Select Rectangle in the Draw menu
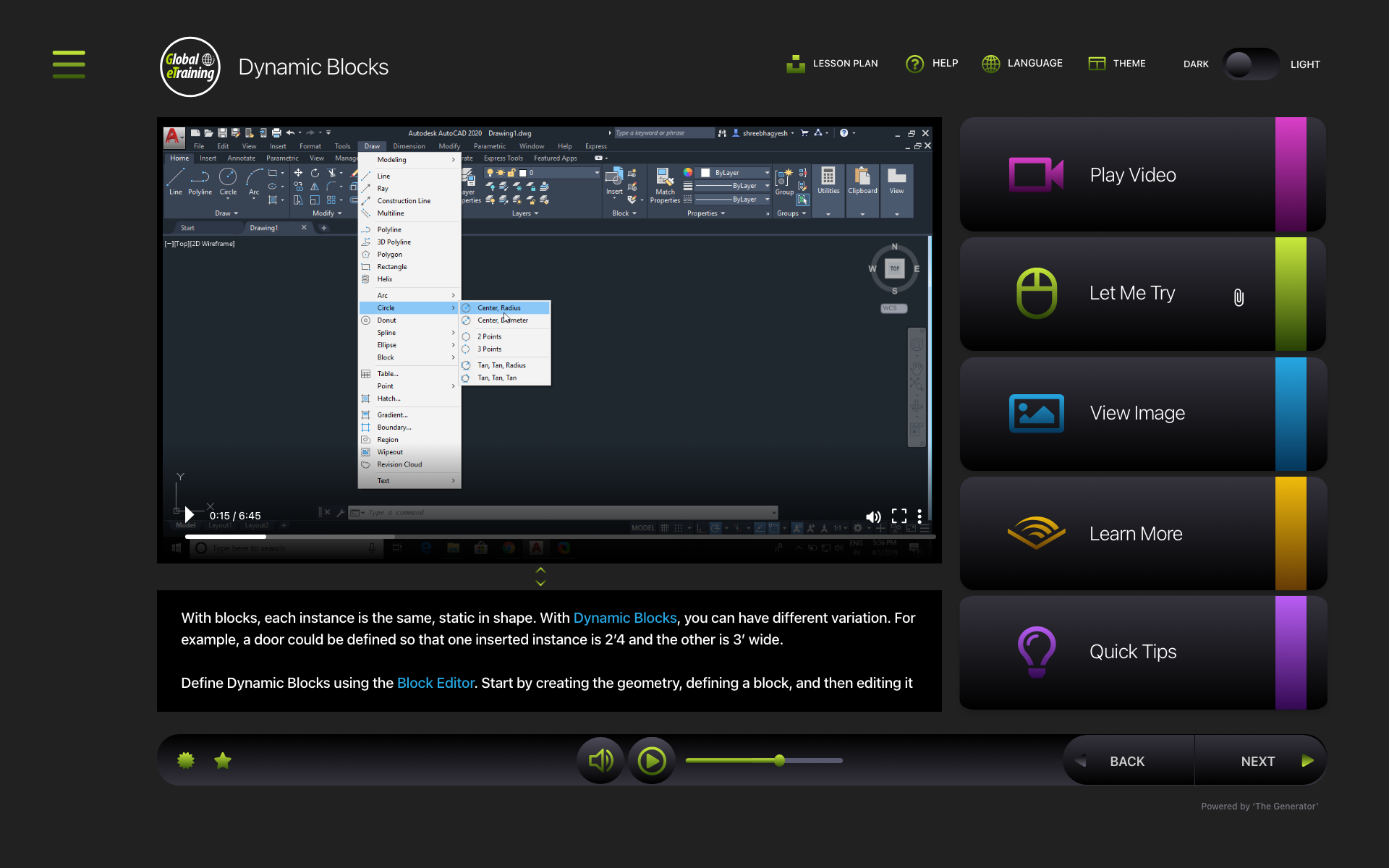The width and height of the screenshot is (1389, 868). coord(409,267)
